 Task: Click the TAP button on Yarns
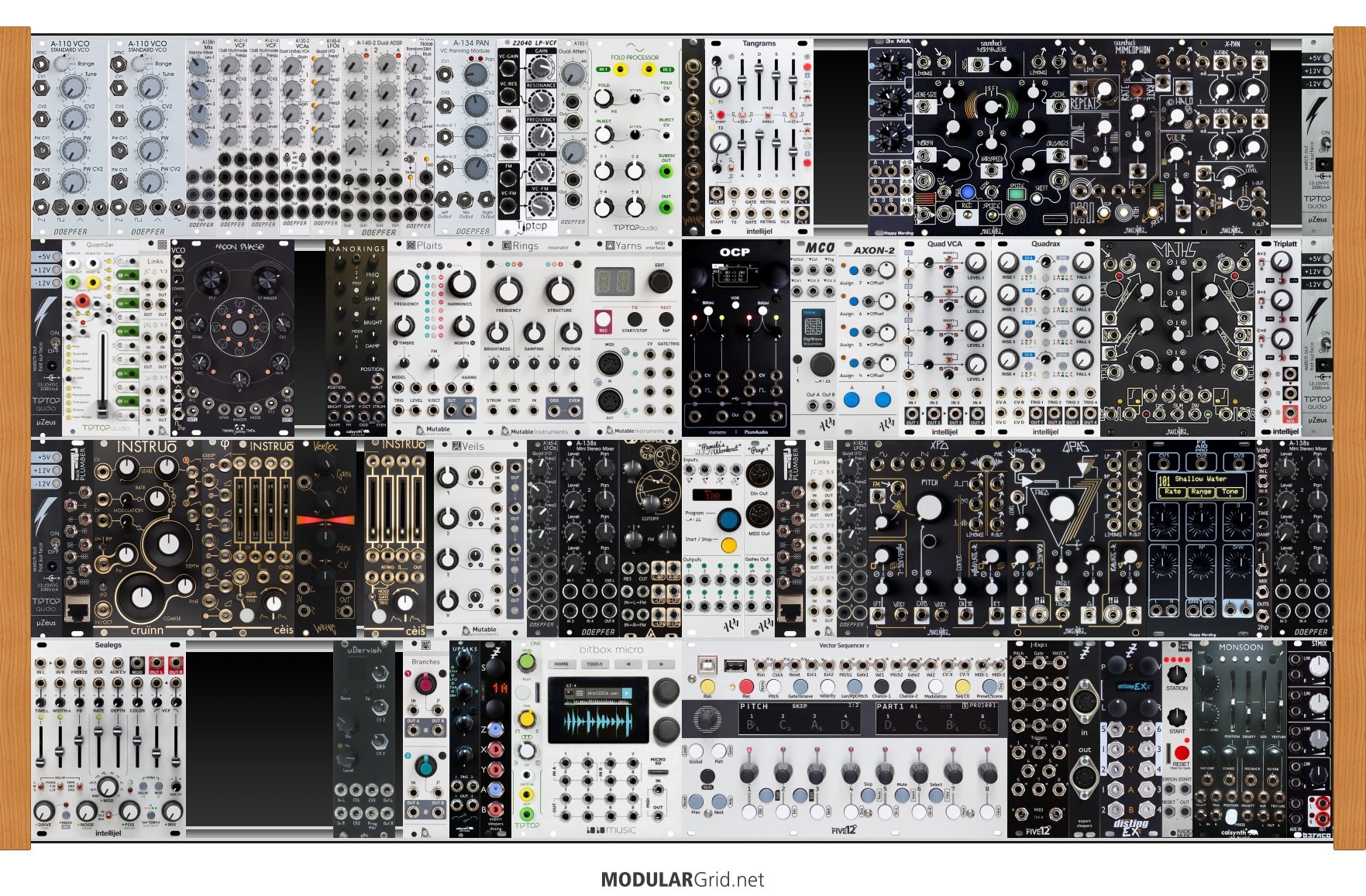[x=666, y=320]
